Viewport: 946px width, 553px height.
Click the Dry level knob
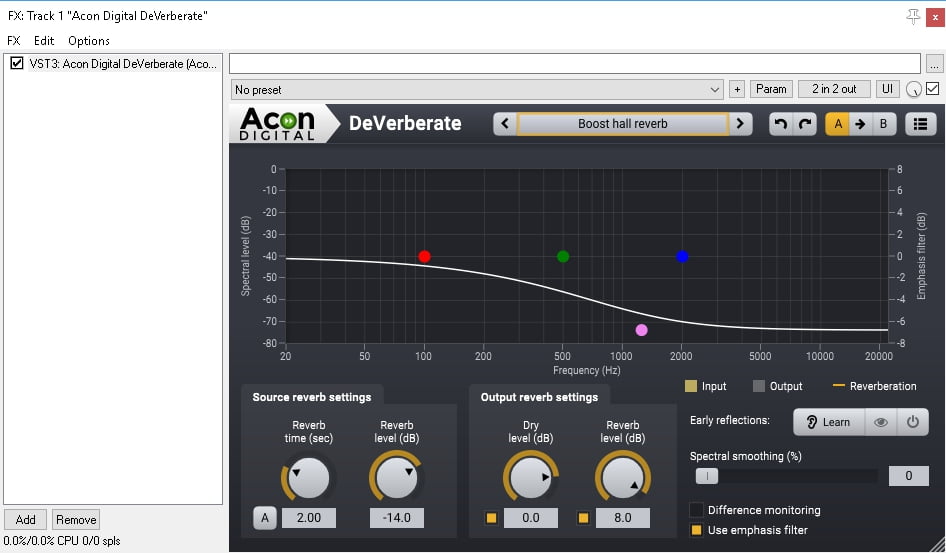click(530, 478)
